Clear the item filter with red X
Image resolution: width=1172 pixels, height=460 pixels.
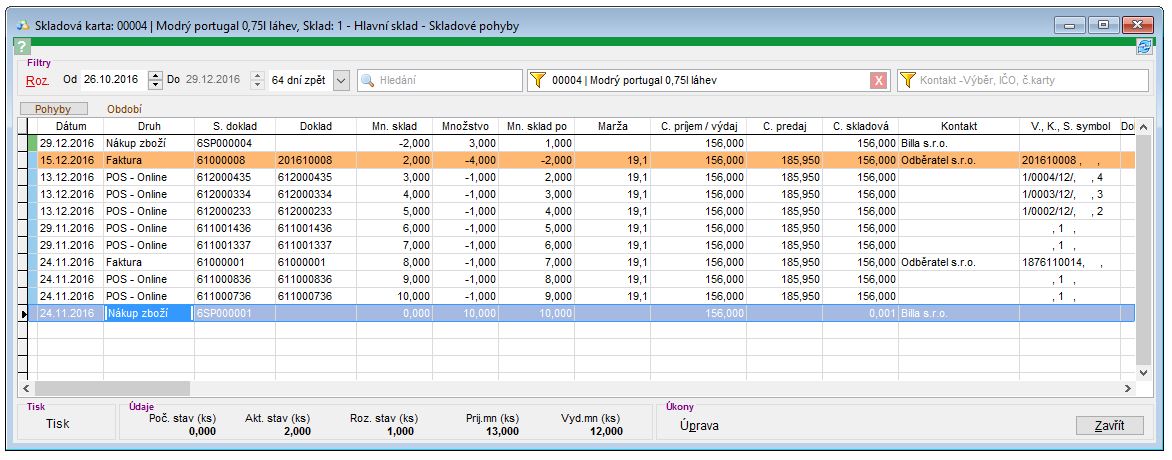click(x=878, y=80)
